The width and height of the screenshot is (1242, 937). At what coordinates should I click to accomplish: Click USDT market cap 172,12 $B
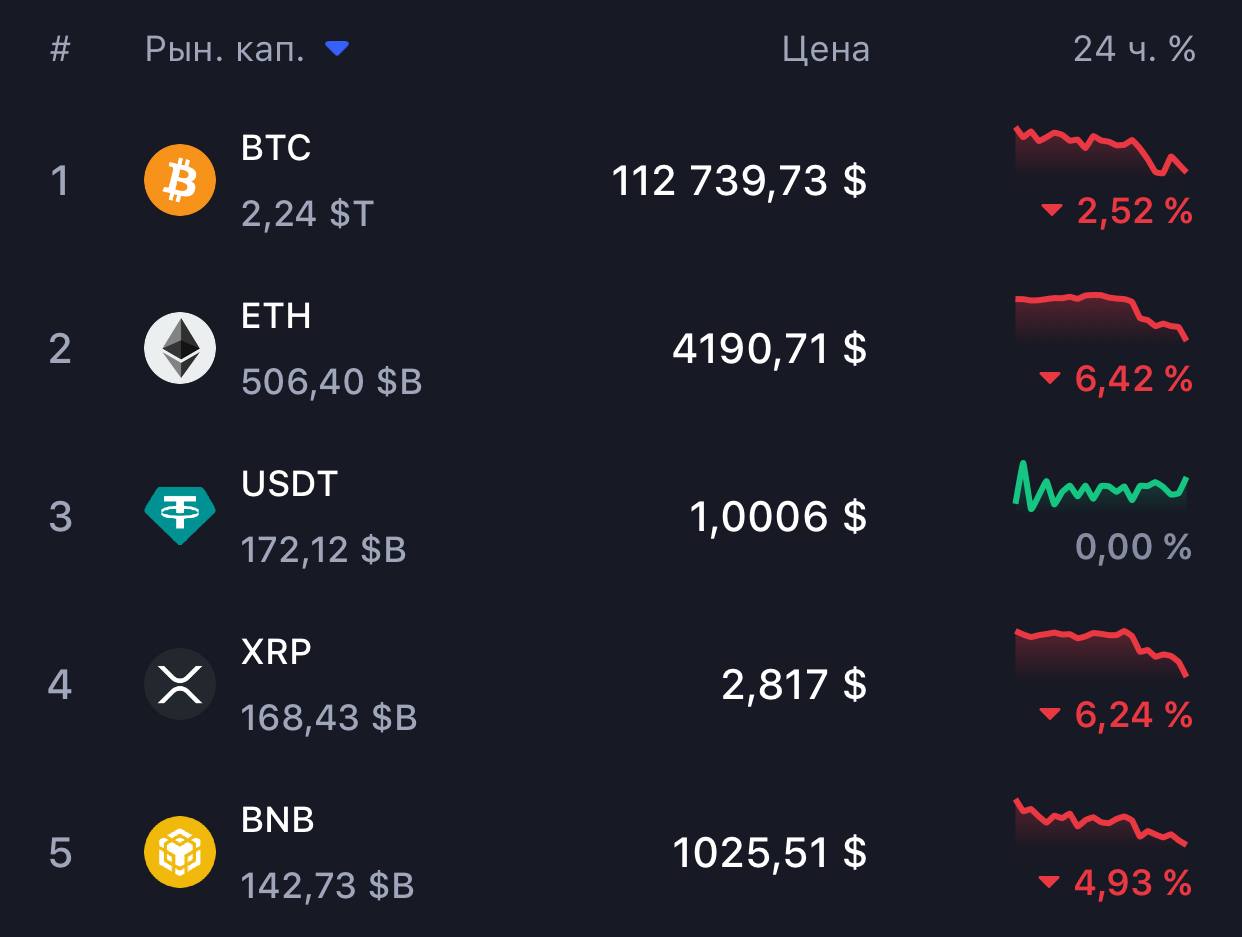click(x=324, y=550)
